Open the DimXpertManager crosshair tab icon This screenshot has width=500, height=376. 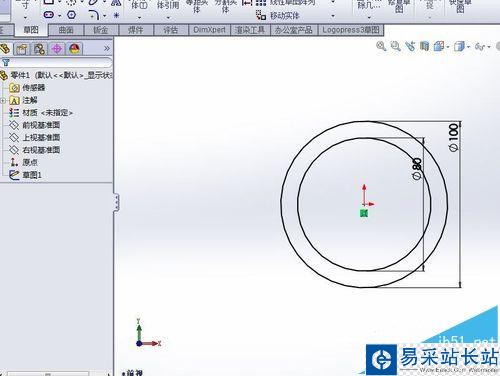point(57,49)
